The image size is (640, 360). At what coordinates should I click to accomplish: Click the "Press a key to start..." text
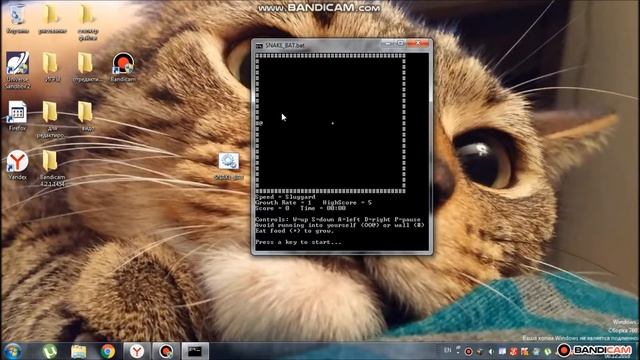click(x=298, y=242)
